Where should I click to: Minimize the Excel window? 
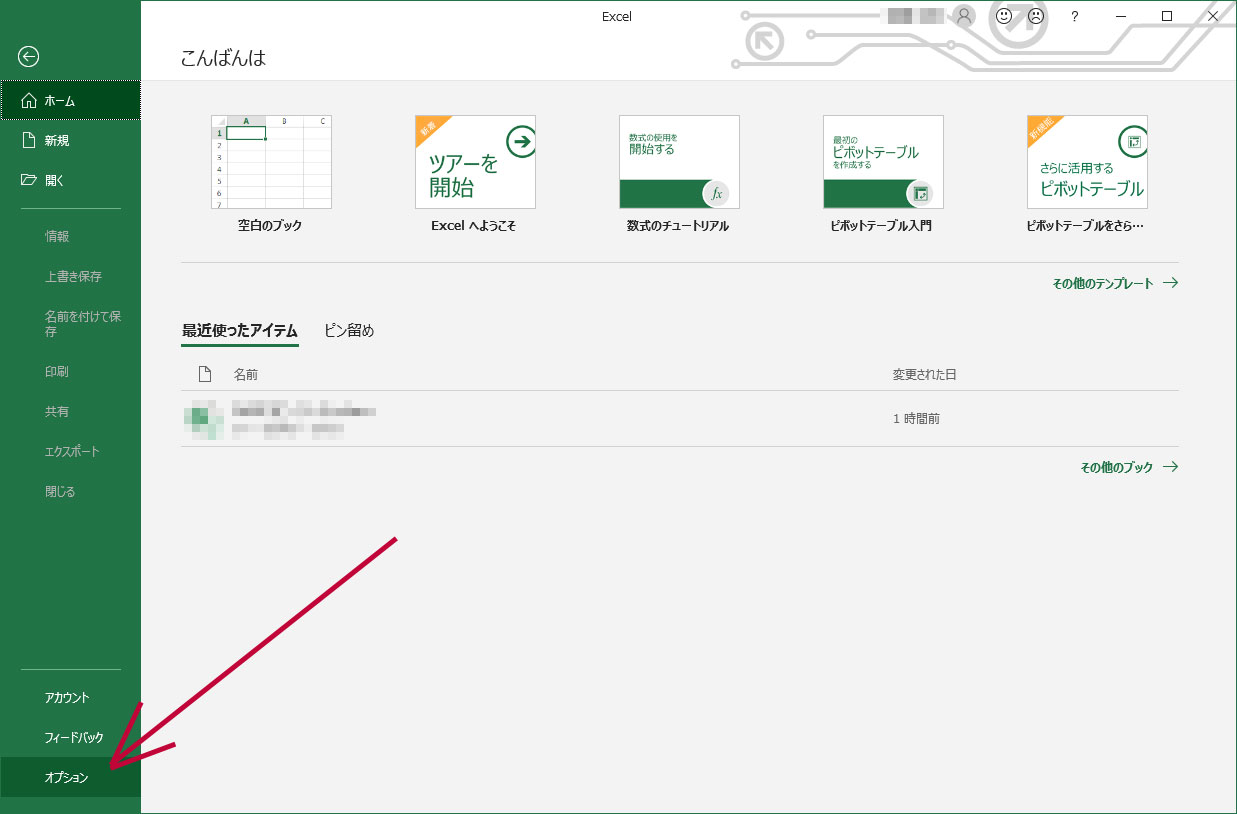1123,16
